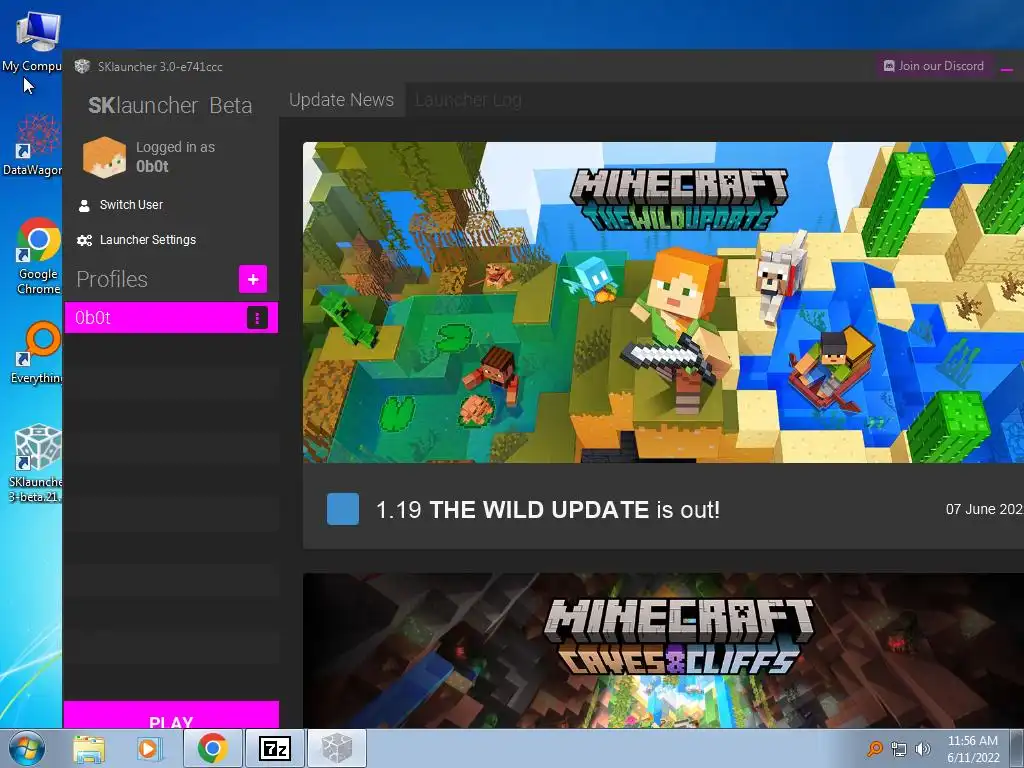Click the SKlauncher title bar cube icon
The image size is (1024, 768).
82,66
